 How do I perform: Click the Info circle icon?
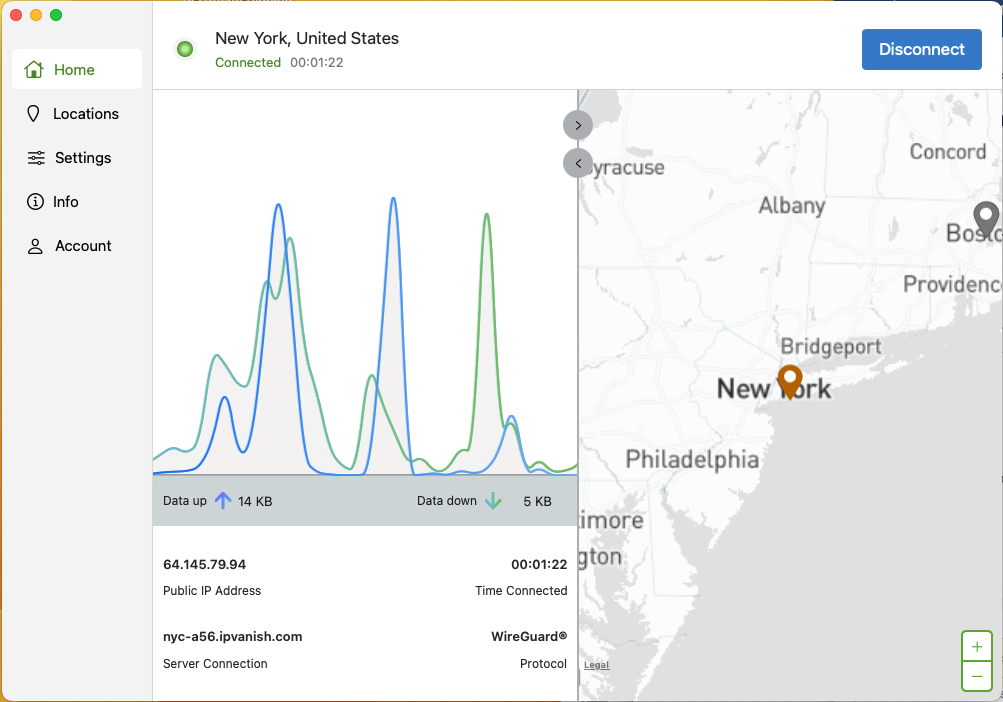35,202
